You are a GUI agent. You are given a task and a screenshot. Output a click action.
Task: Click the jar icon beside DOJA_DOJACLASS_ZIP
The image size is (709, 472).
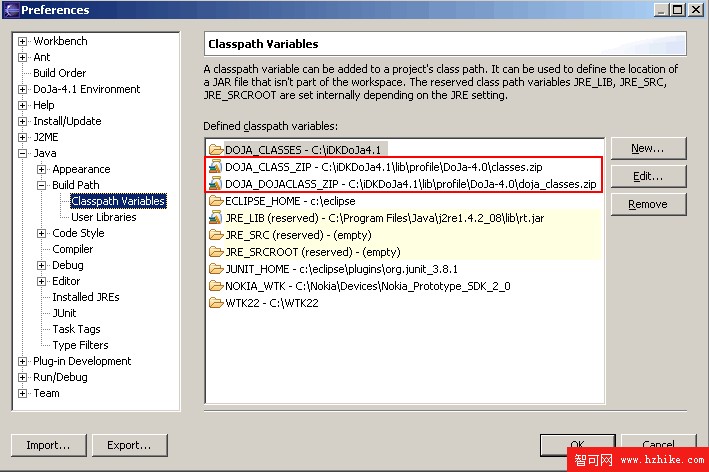pos(216,184)
